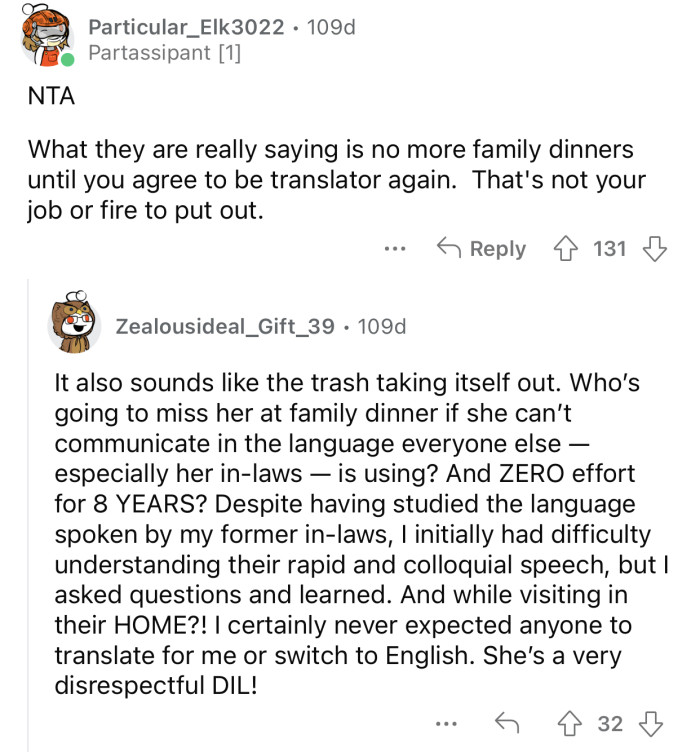
Task: Open Zealousideal_Gift_39's owl avatar
Action: pos(75,325)
